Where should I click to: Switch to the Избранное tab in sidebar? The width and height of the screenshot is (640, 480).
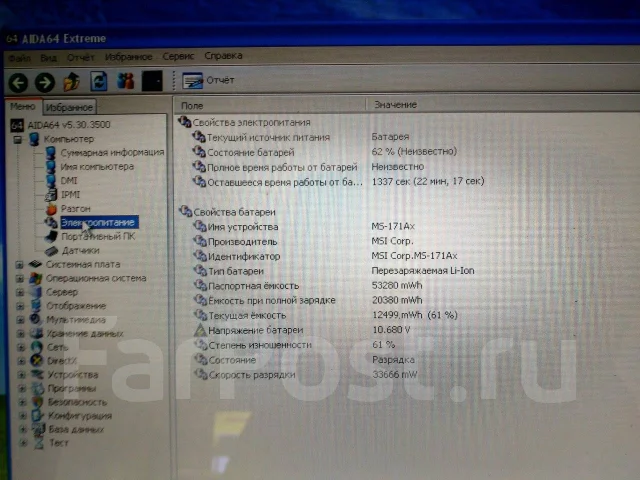(x=69, y=107)
